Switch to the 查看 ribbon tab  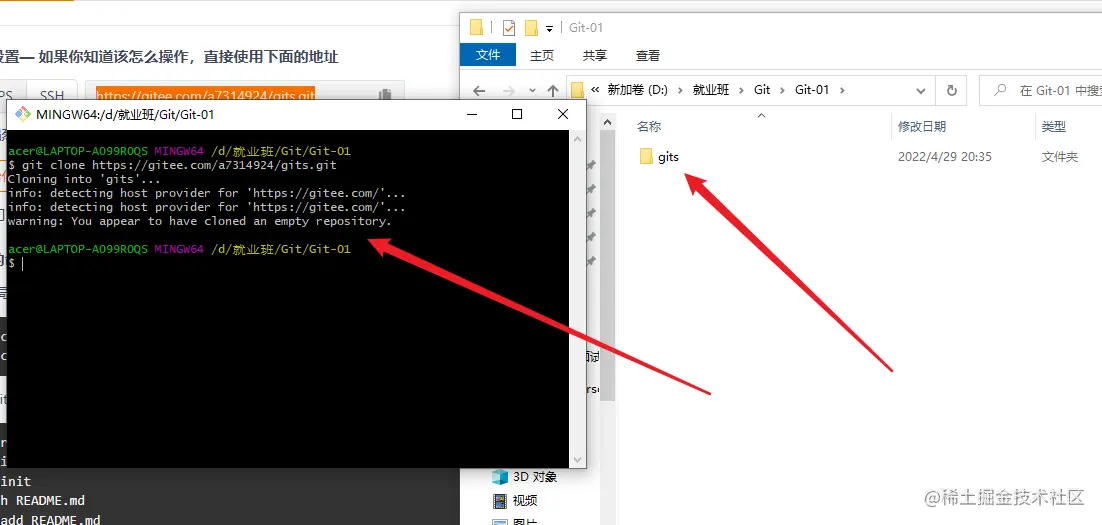coord(647,56)
